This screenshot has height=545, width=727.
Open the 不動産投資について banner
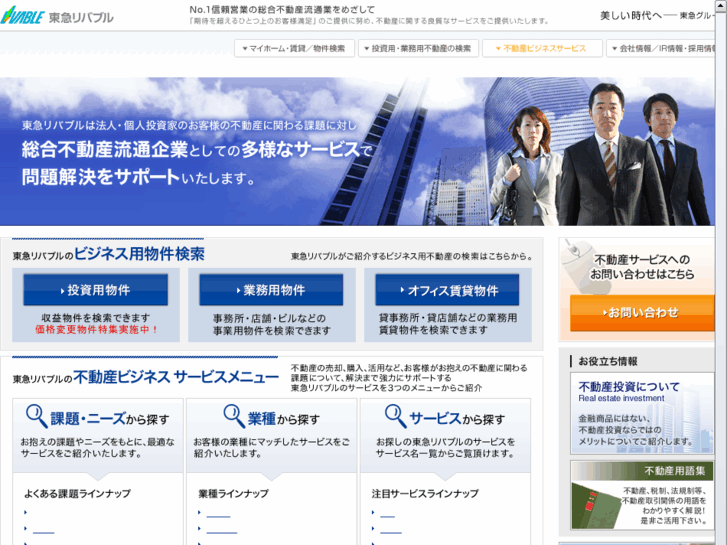[x=642, y=413]
